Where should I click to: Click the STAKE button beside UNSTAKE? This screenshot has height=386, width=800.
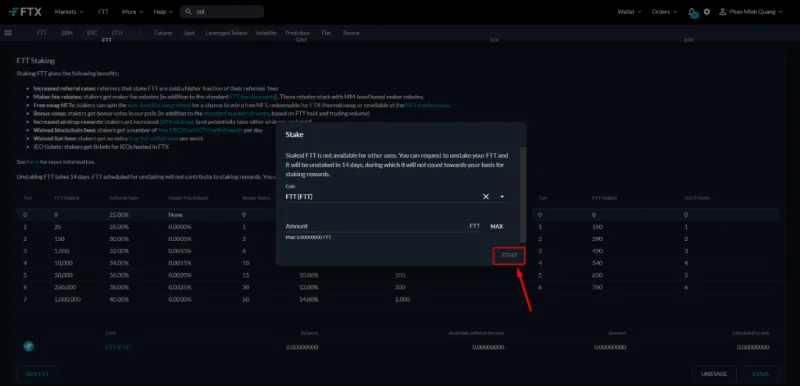(761, 374)
